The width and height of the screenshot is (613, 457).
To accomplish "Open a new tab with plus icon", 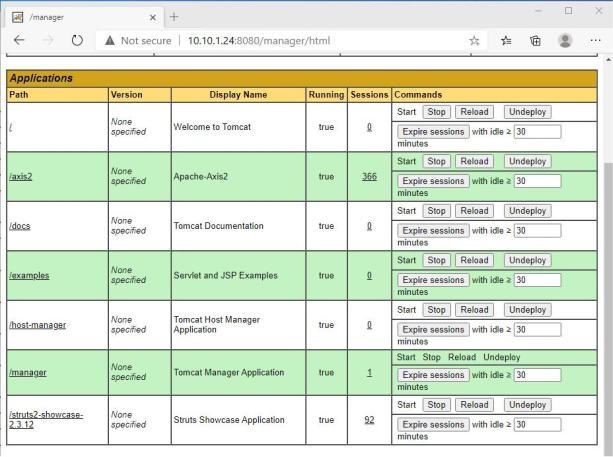I will click(174, 17).
